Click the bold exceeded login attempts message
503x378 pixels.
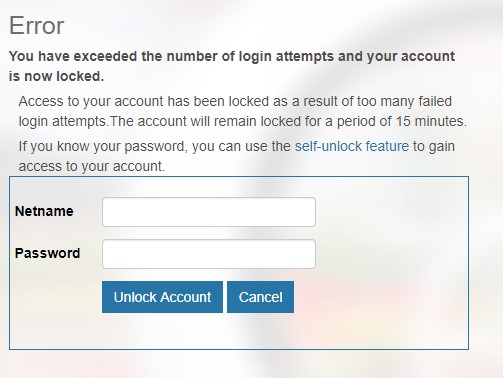pyautogui.click(x=232, y=66)
